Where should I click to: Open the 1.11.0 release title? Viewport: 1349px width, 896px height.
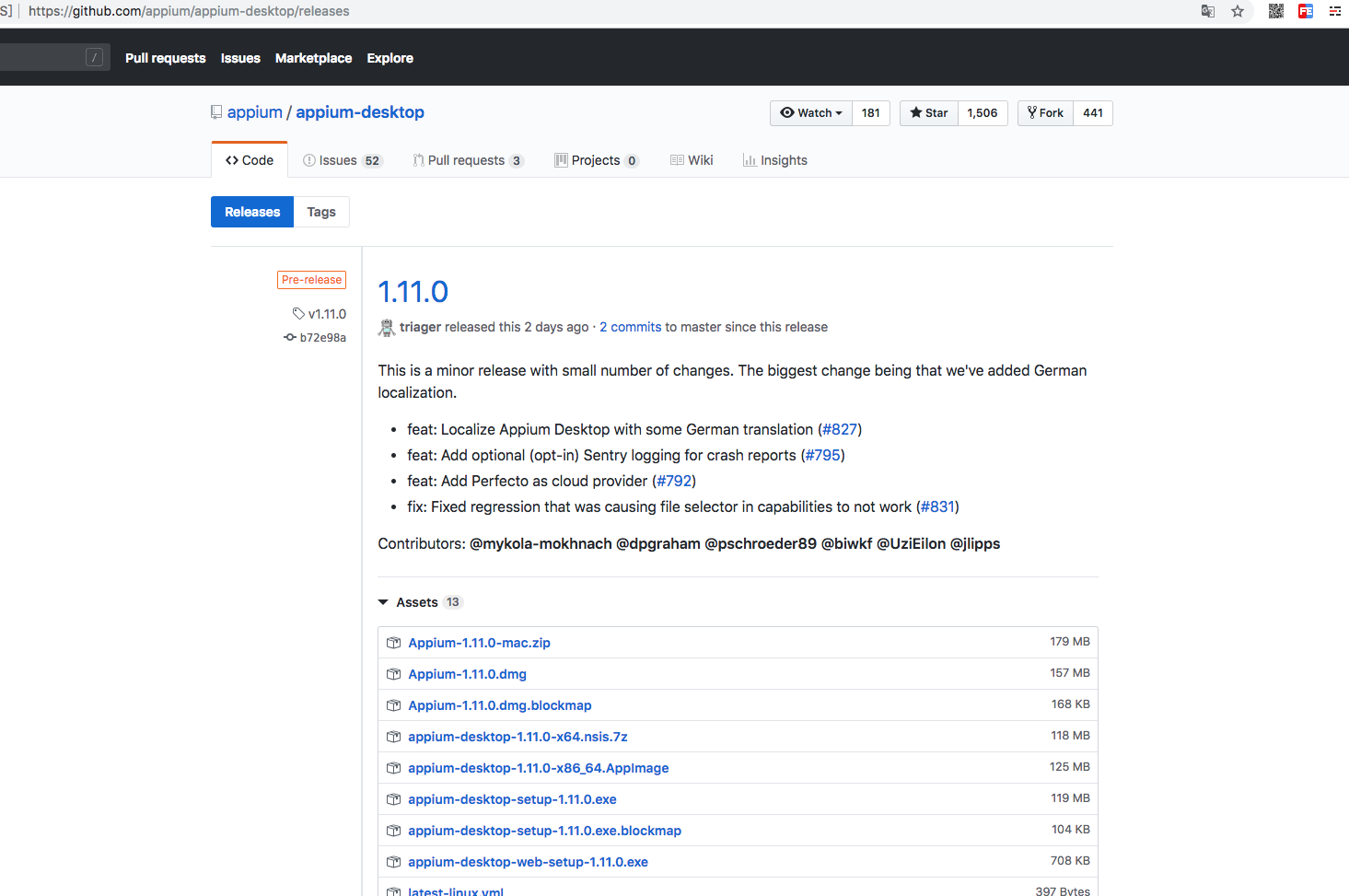point(413,292)
